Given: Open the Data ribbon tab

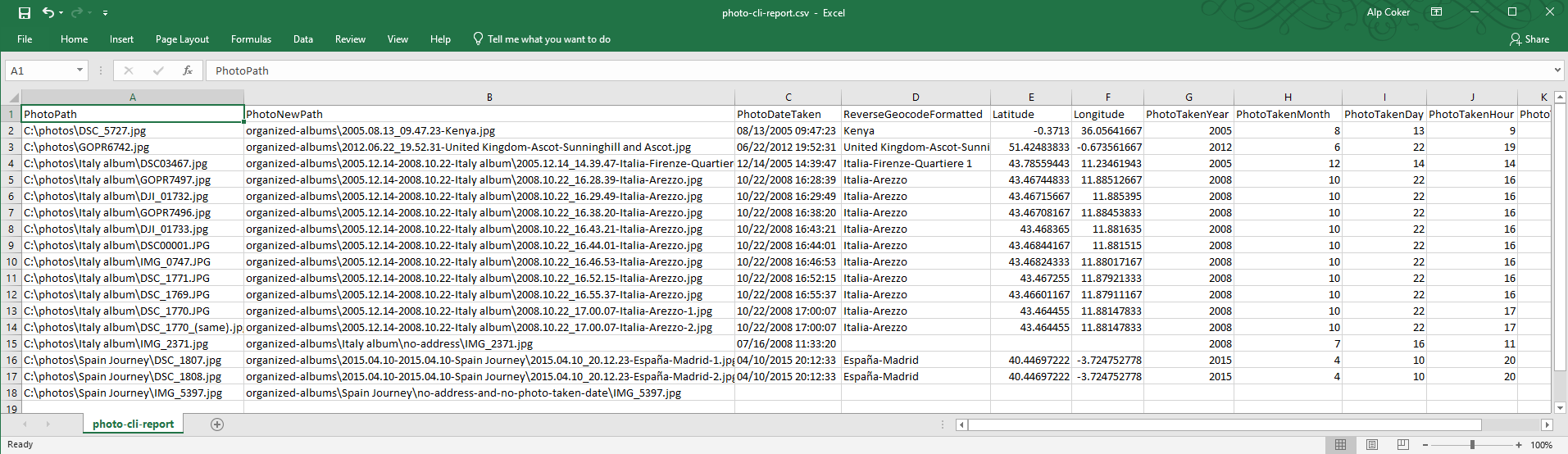Looking at the screenshot, I should point(303,39).
